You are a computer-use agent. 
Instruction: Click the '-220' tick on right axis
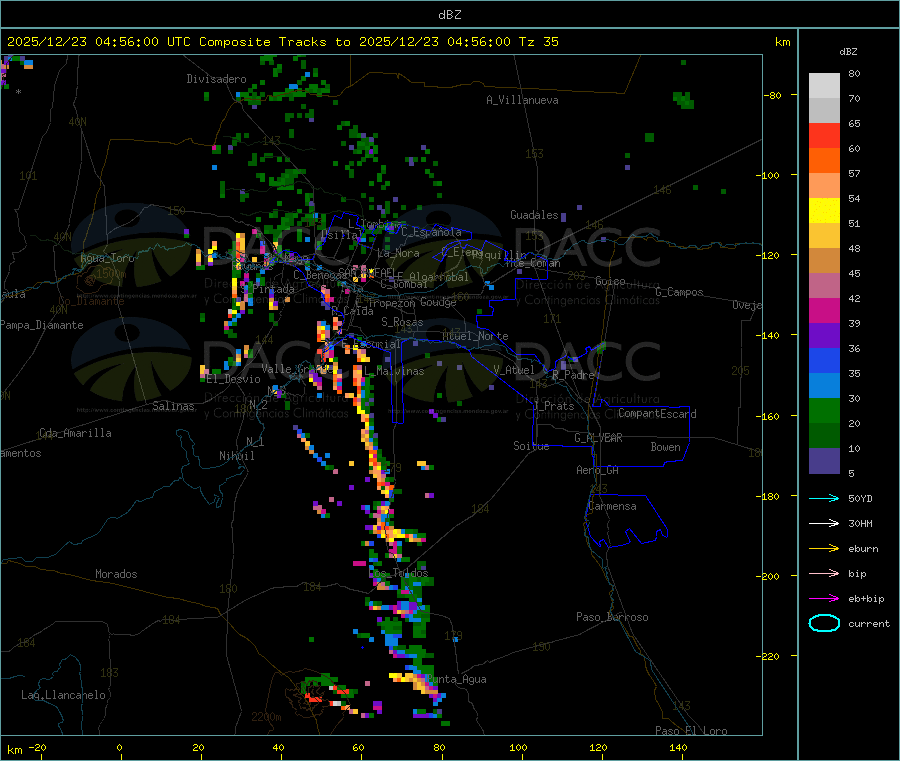click(x=769, y=656)
